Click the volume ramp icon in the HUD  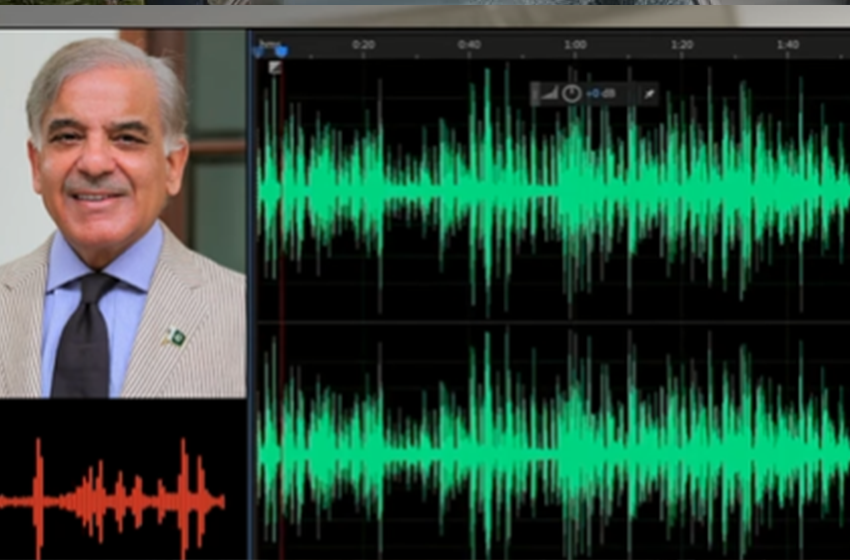549,94
